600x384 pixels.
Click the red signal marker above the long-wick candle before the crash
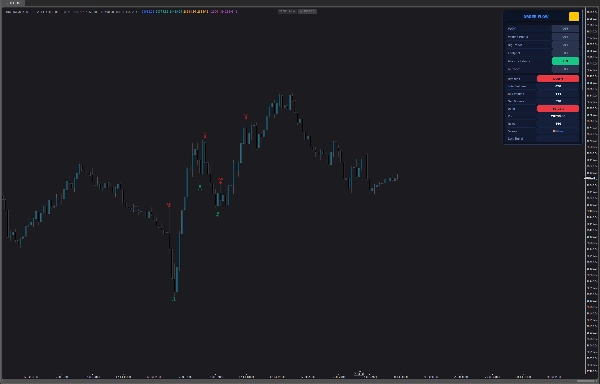click(x=169, y=205)
